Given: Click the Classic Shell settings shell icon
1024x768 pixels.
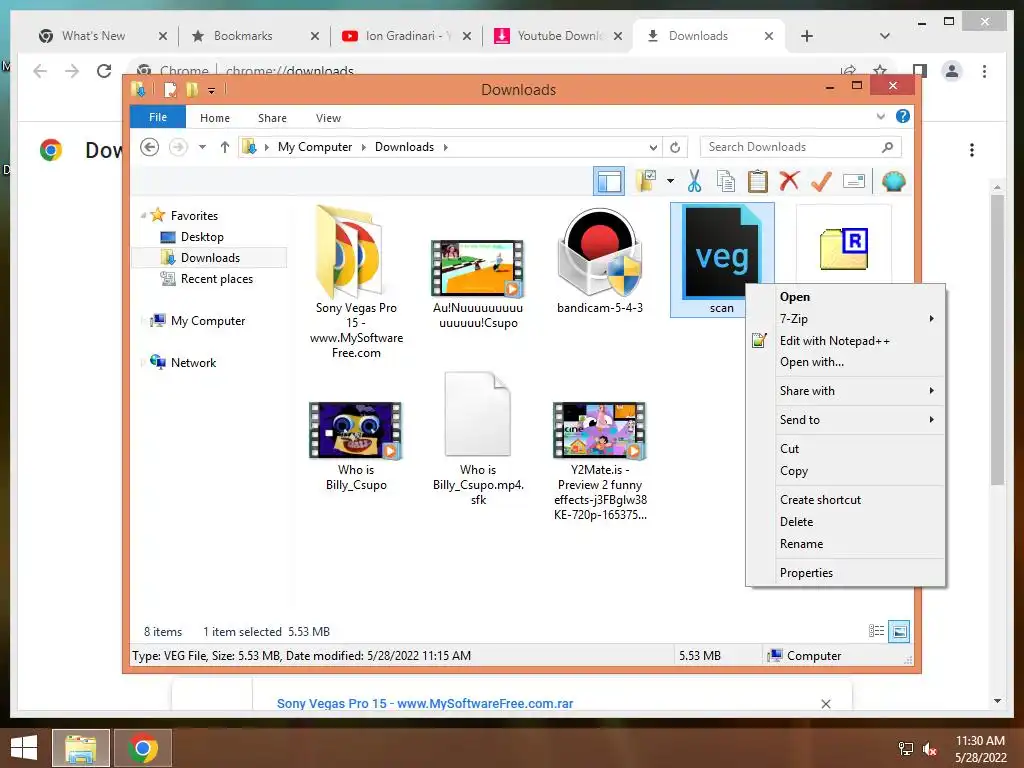Looking at the screenshot, I should [893, 181].
